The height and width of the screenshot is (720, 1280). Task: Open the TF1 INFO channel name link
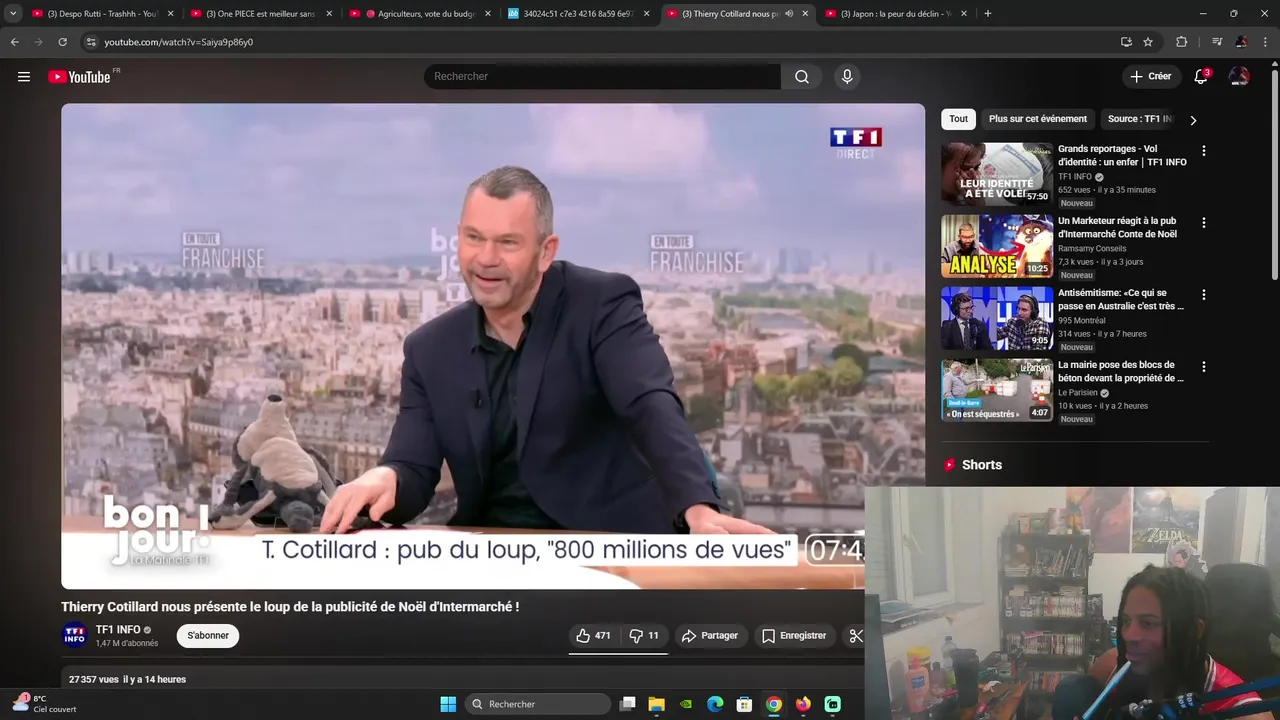[118, 630]
